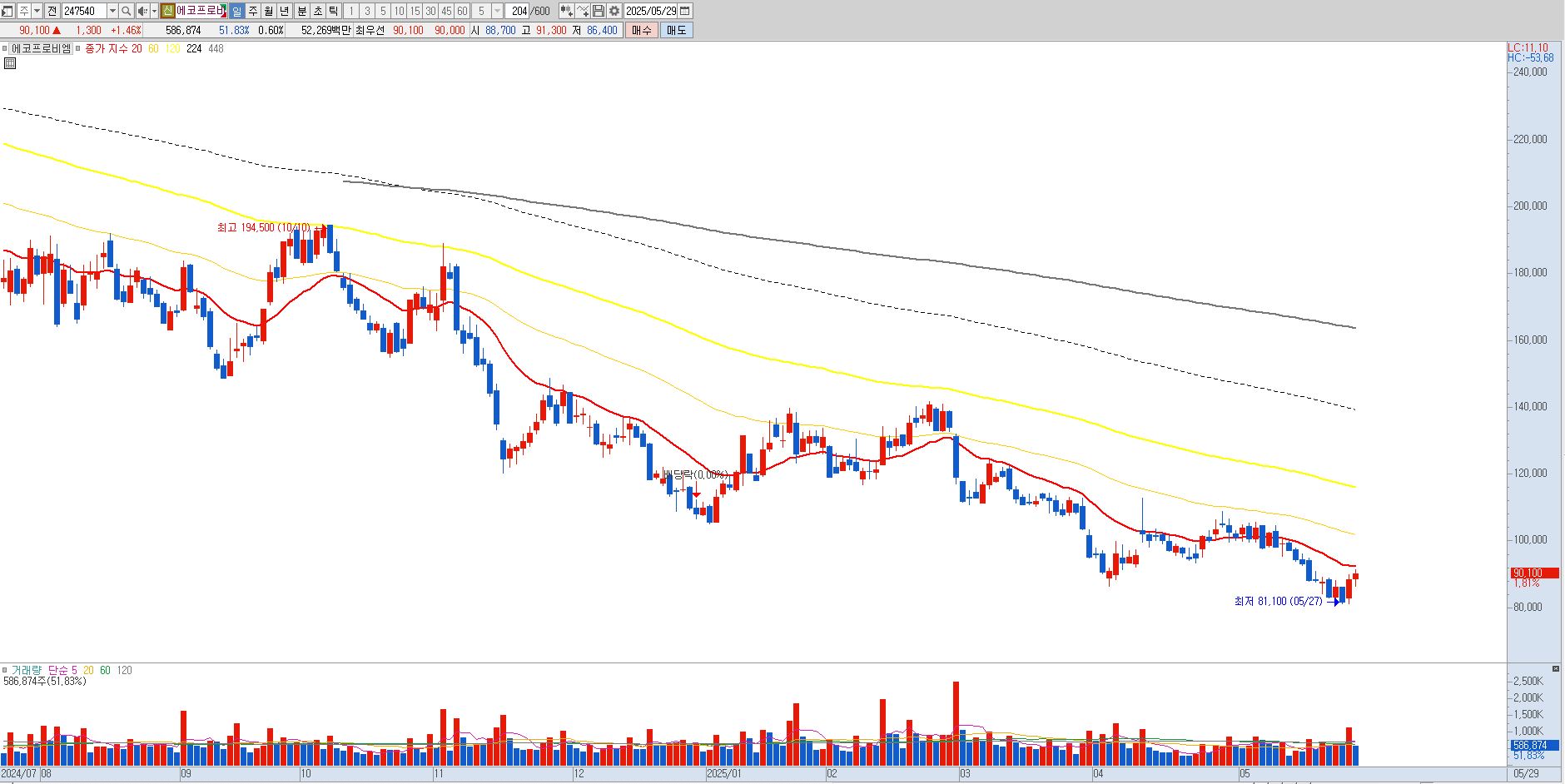This screenshot has width=1565, height=784.
Task: Open the interval dropdown after the 5 box
Action: pos(497,11)
